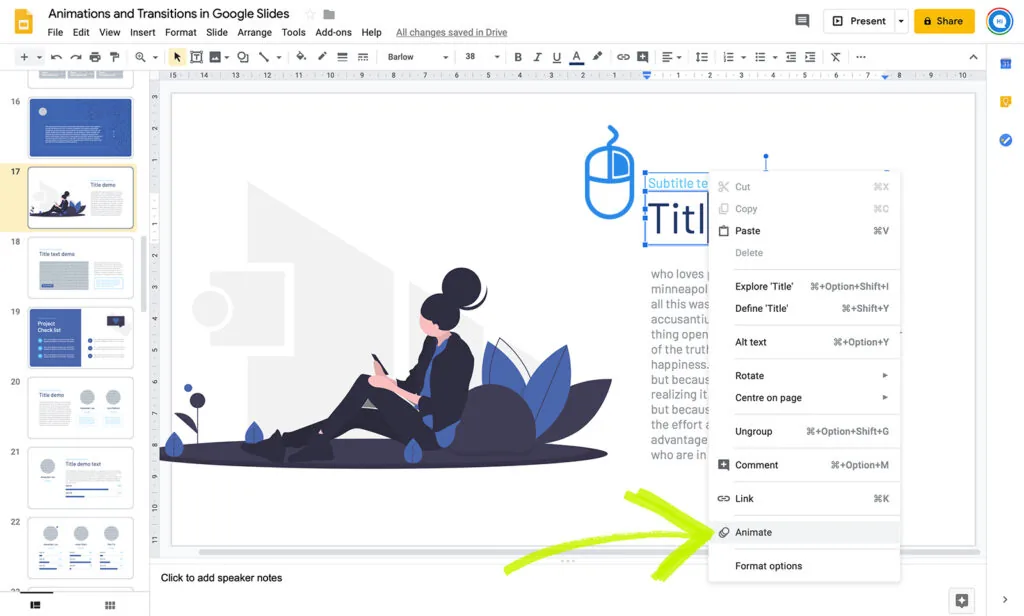Click the insert image icon
This screenshot has height=616, width=1024.
tap(215, 57)
